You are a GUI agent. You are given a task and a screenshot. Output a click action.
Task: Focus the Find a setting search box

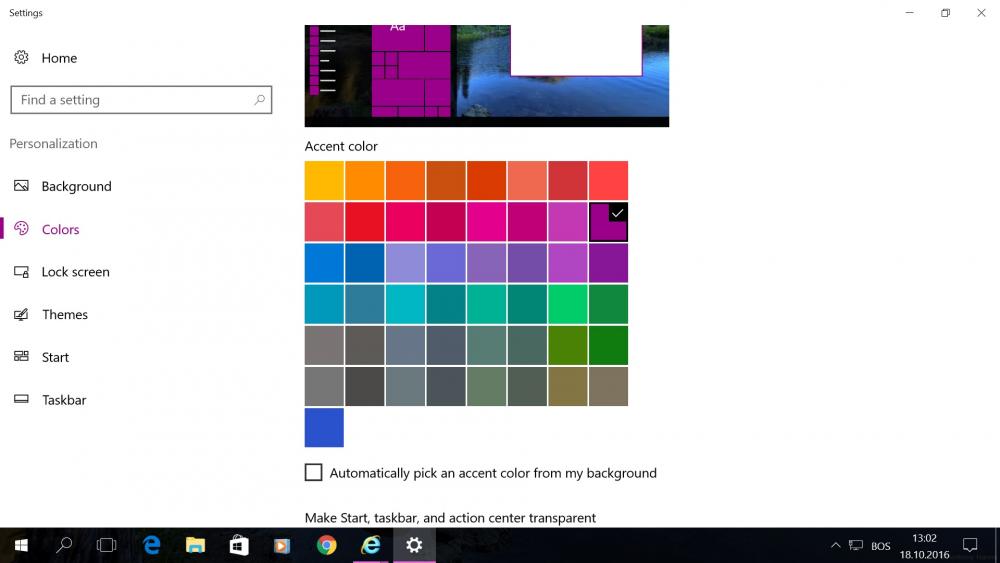[130, 100]
